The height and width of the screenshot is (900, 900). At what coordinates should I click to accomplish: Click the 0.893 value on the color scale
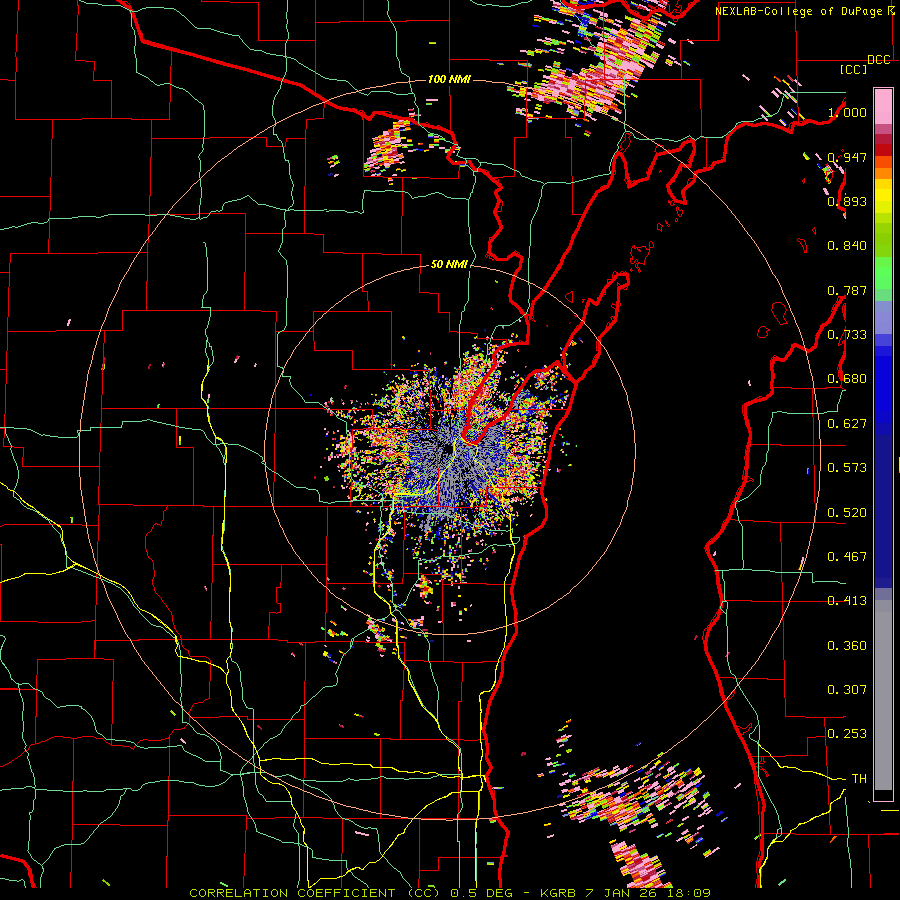847,201
